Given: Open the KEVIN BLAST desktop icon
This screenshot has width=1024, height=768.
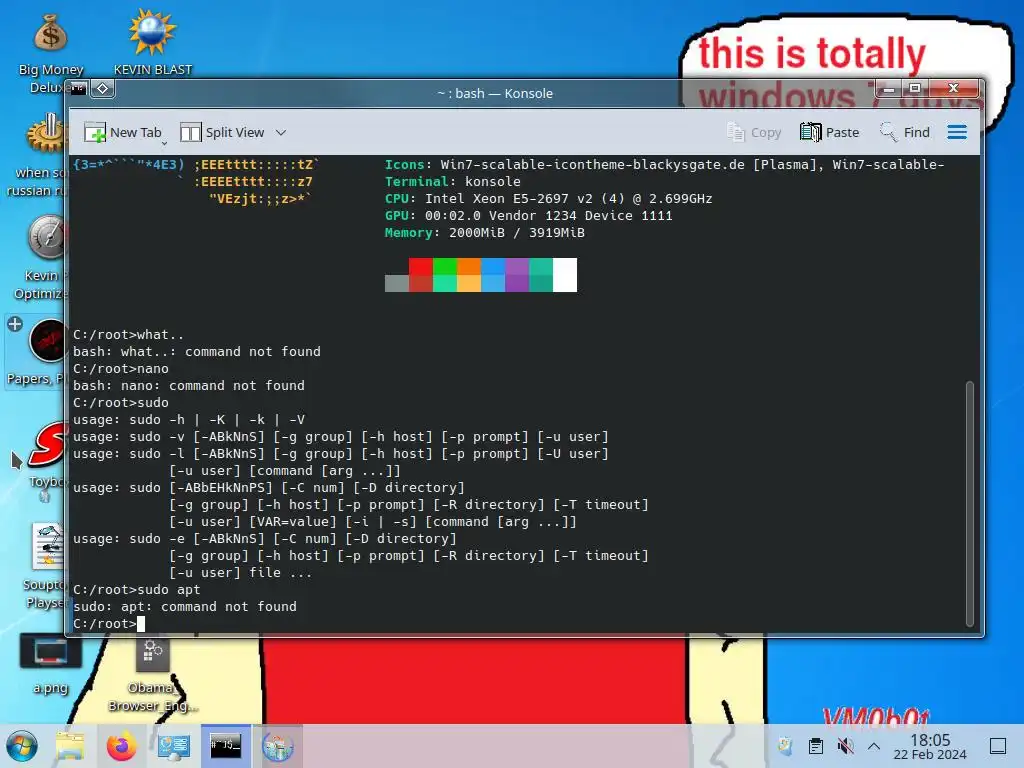Looking at the screenshot, I should click(x=153, y=42).
